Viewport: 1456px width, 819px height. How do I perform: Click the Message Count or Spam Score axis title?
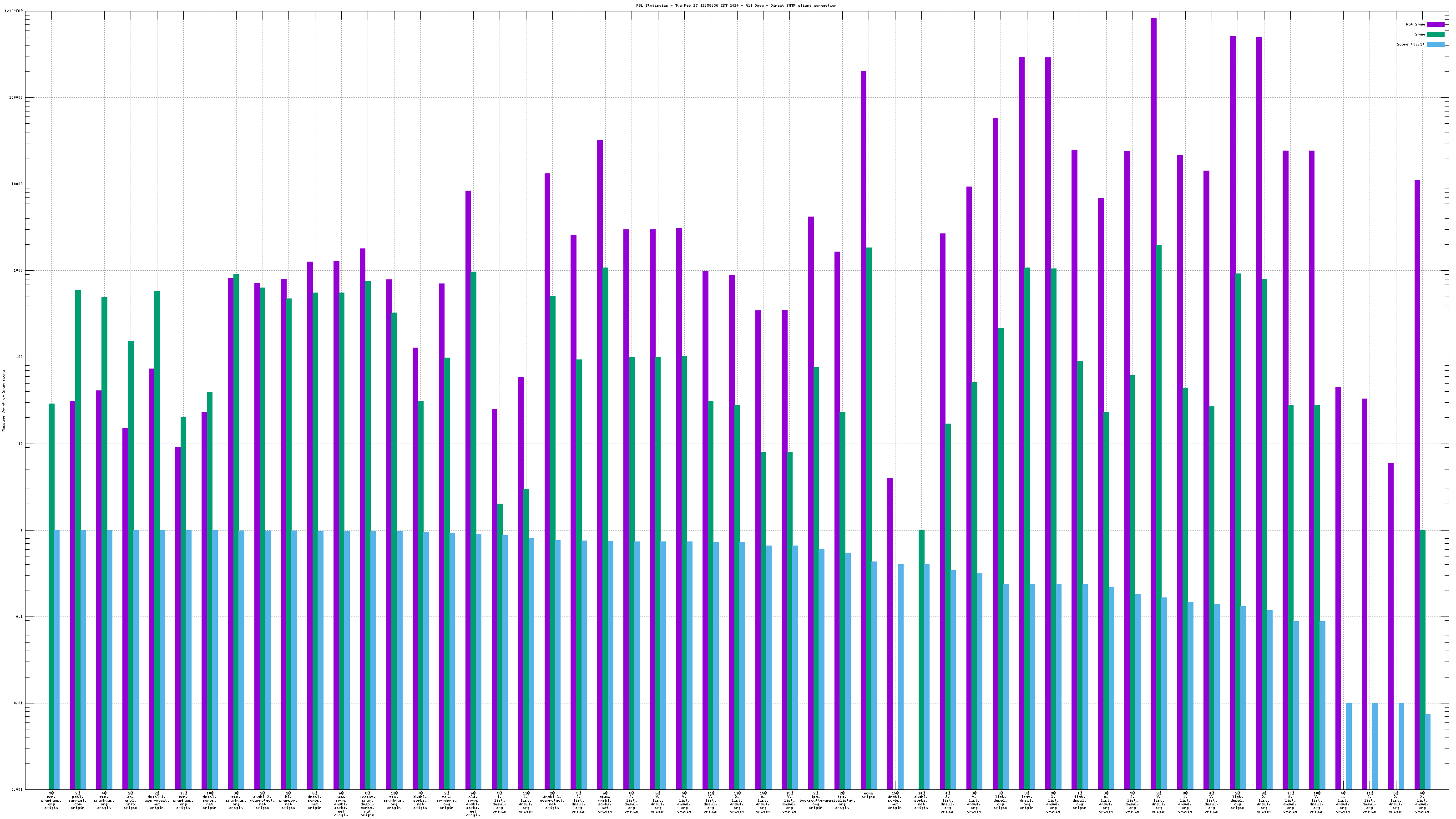coord(3,401)
